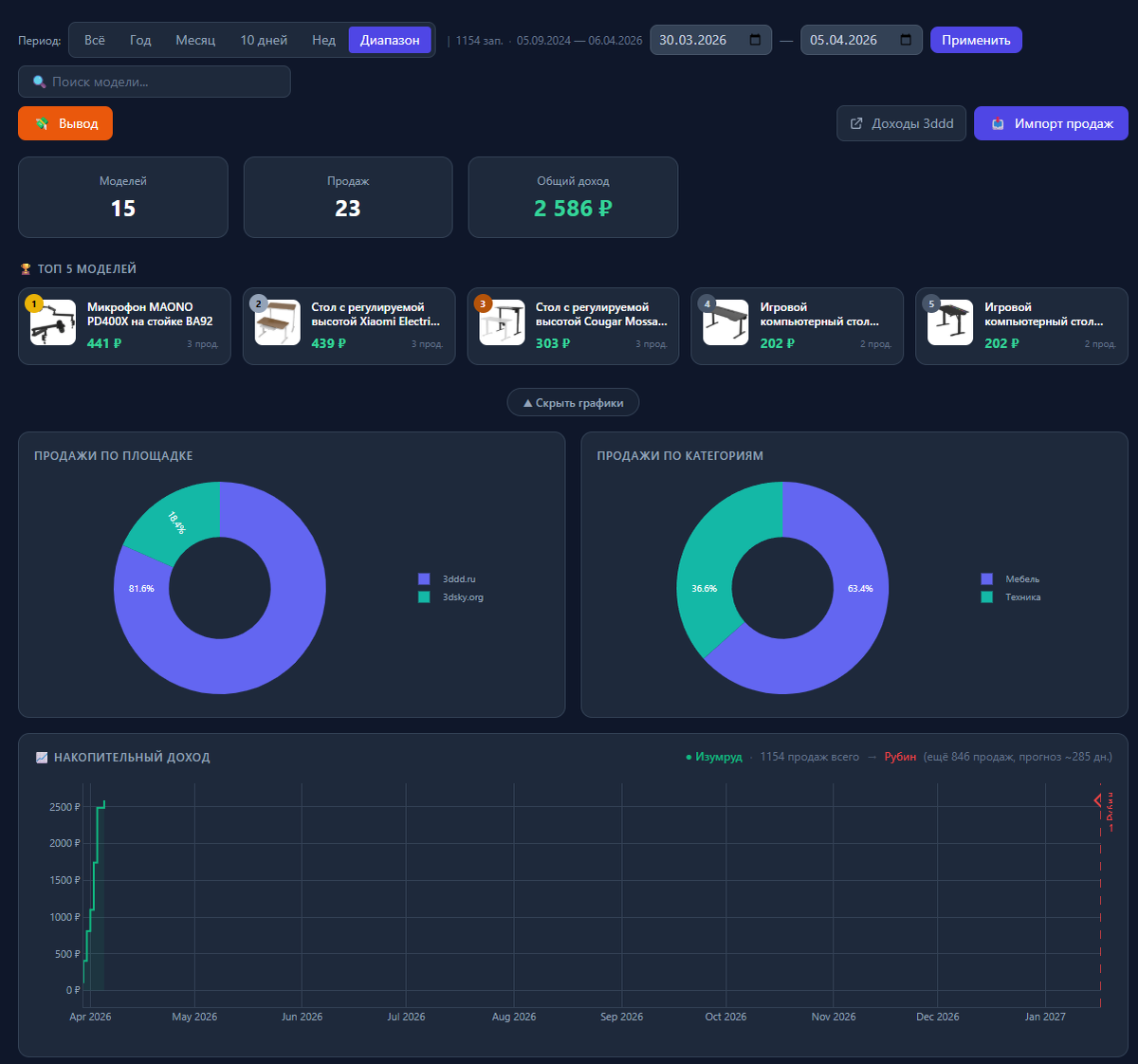1138x1064 pixels.
Task: Click the 36.6% segment of category chart
Action: coord(704,588)
